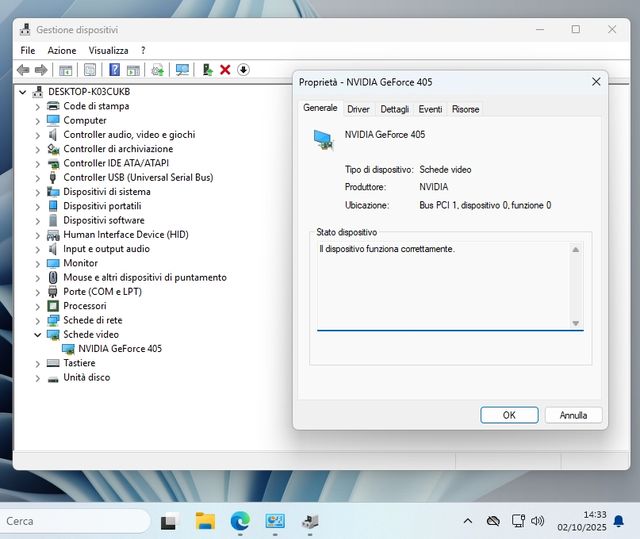Open Task View from the taskbar
640x539 pixels.
pos(170,521)
